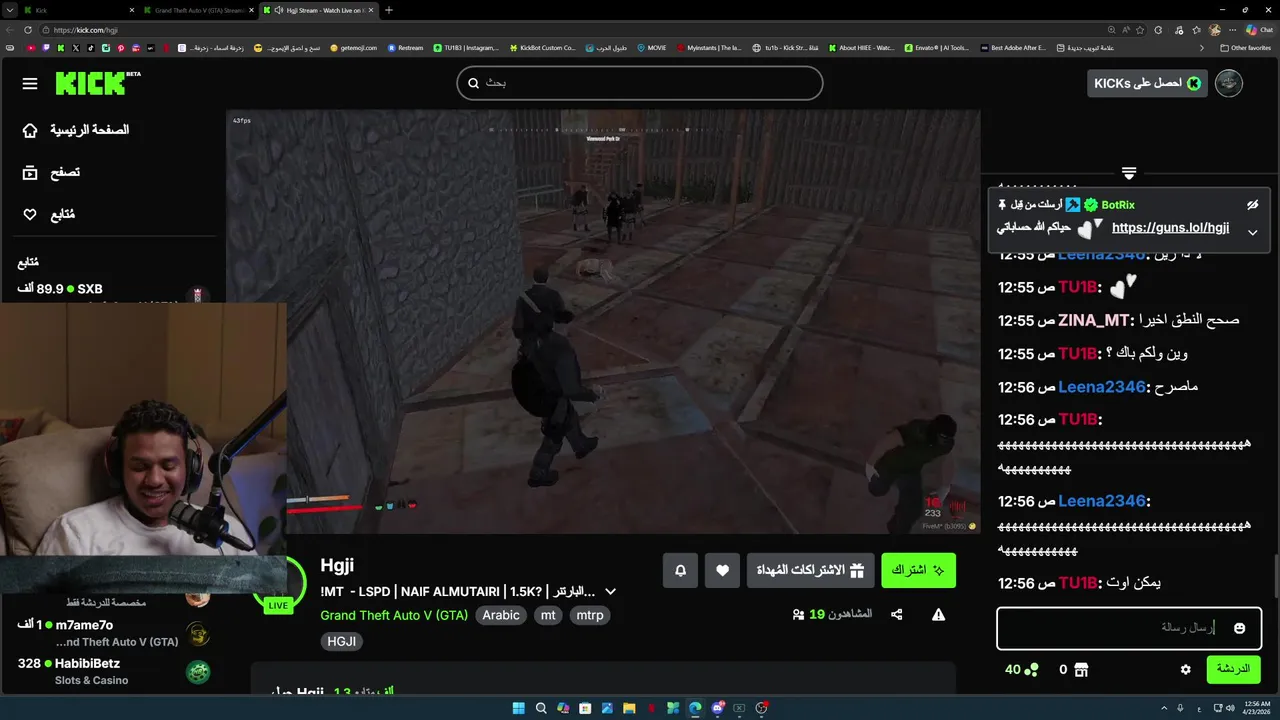This screenshot has width=1280, height=720.
Task: Click the browser refresh icon
Action: 27,30
